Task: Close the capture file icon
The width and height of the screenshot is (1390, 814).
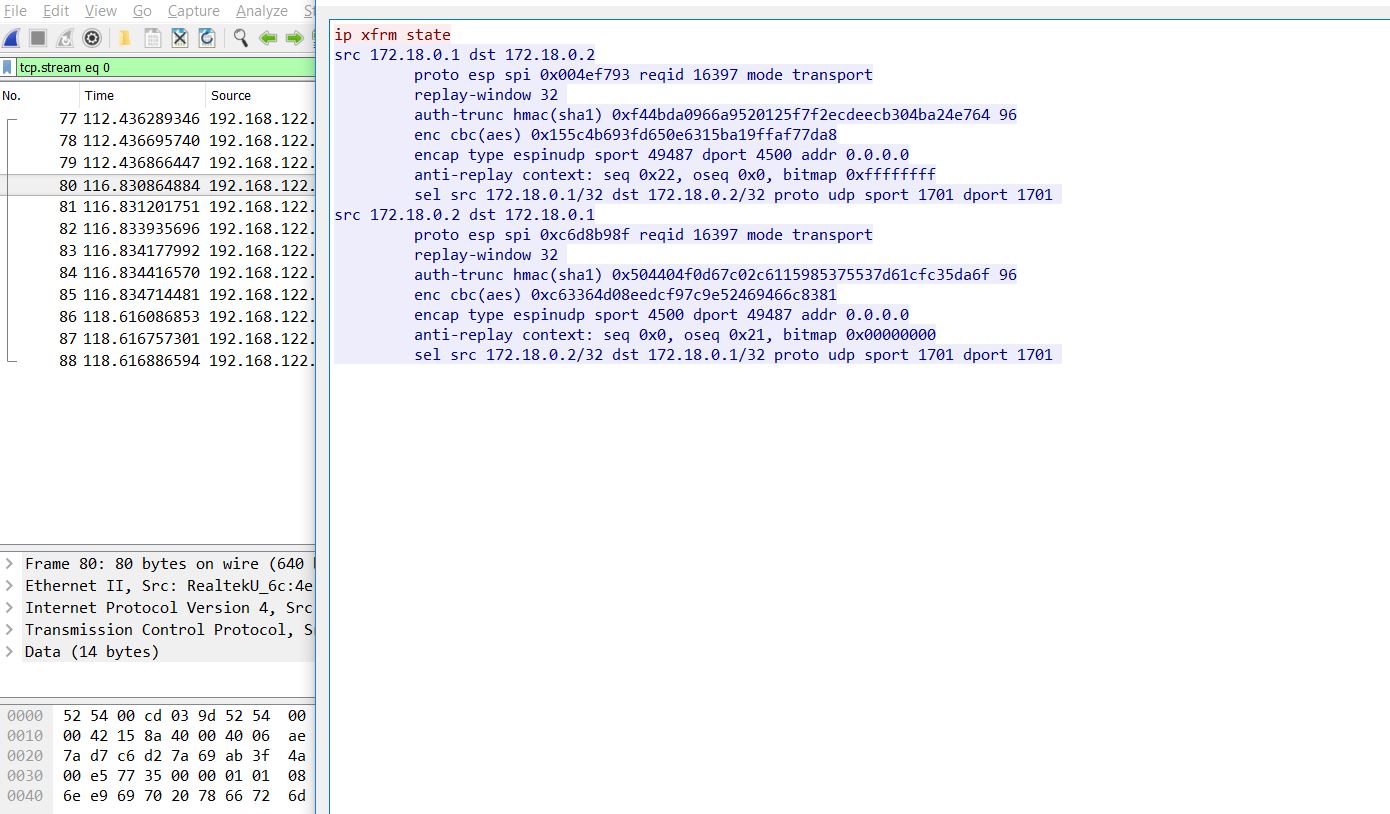Action: click(179, 38)
